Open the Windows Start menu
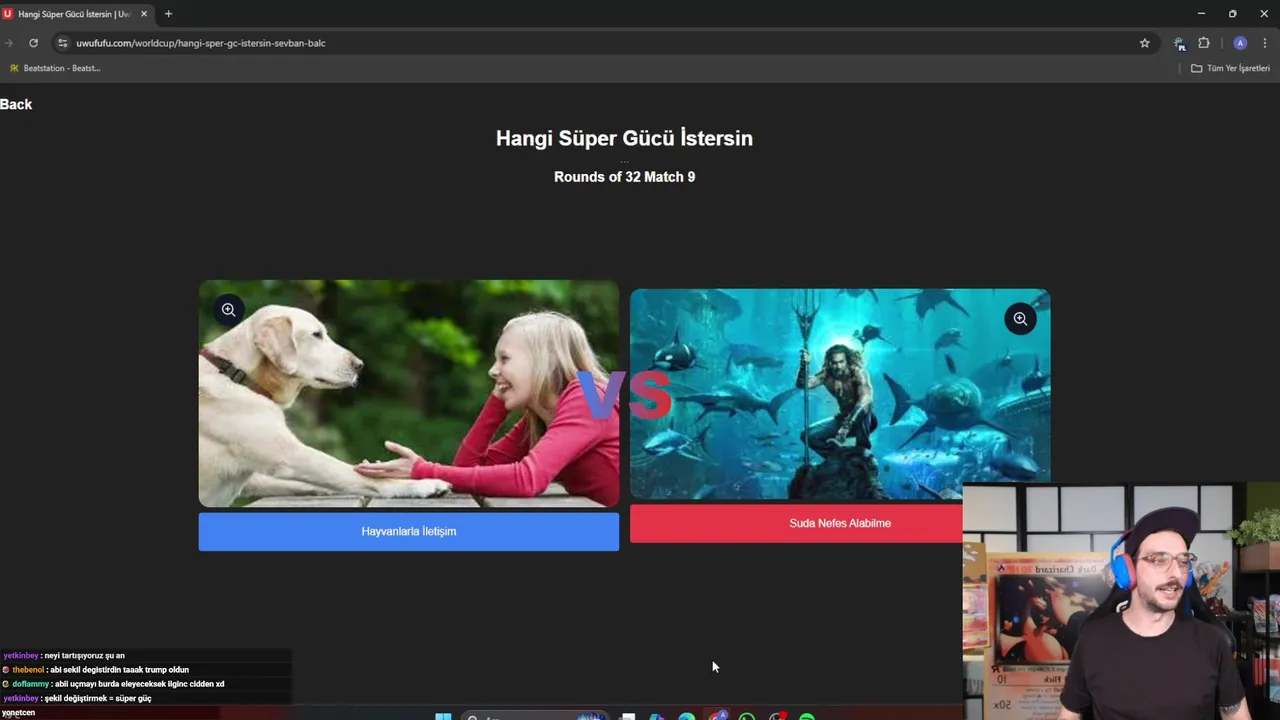 coord(443,716)
